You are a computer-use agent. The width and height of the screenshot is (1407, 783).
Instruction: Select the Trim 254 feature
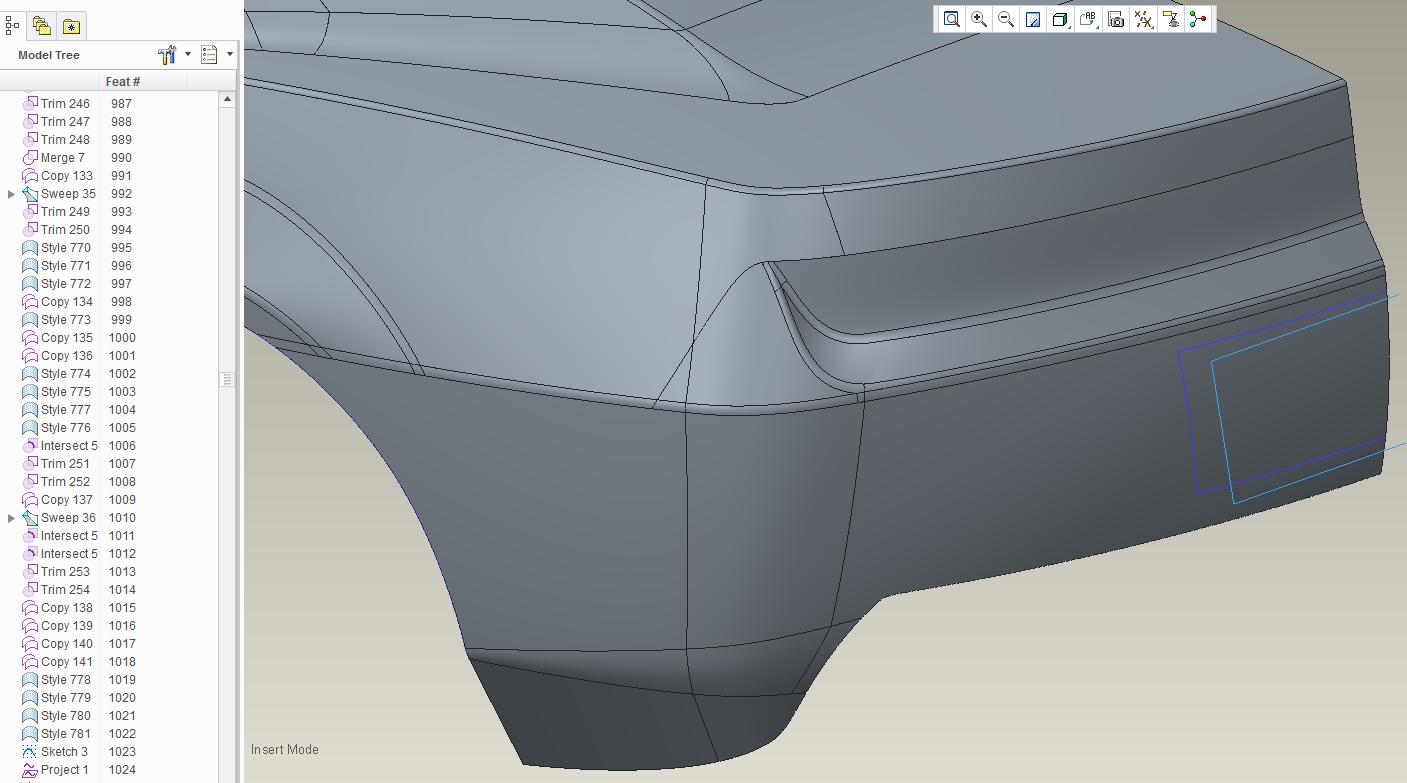tap(65, 590)
